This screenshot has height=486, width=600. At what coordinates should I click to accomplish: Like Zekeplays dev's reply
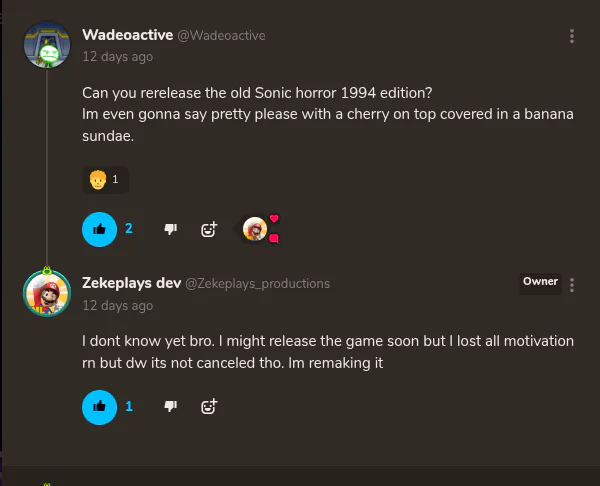tap(99, 406)
